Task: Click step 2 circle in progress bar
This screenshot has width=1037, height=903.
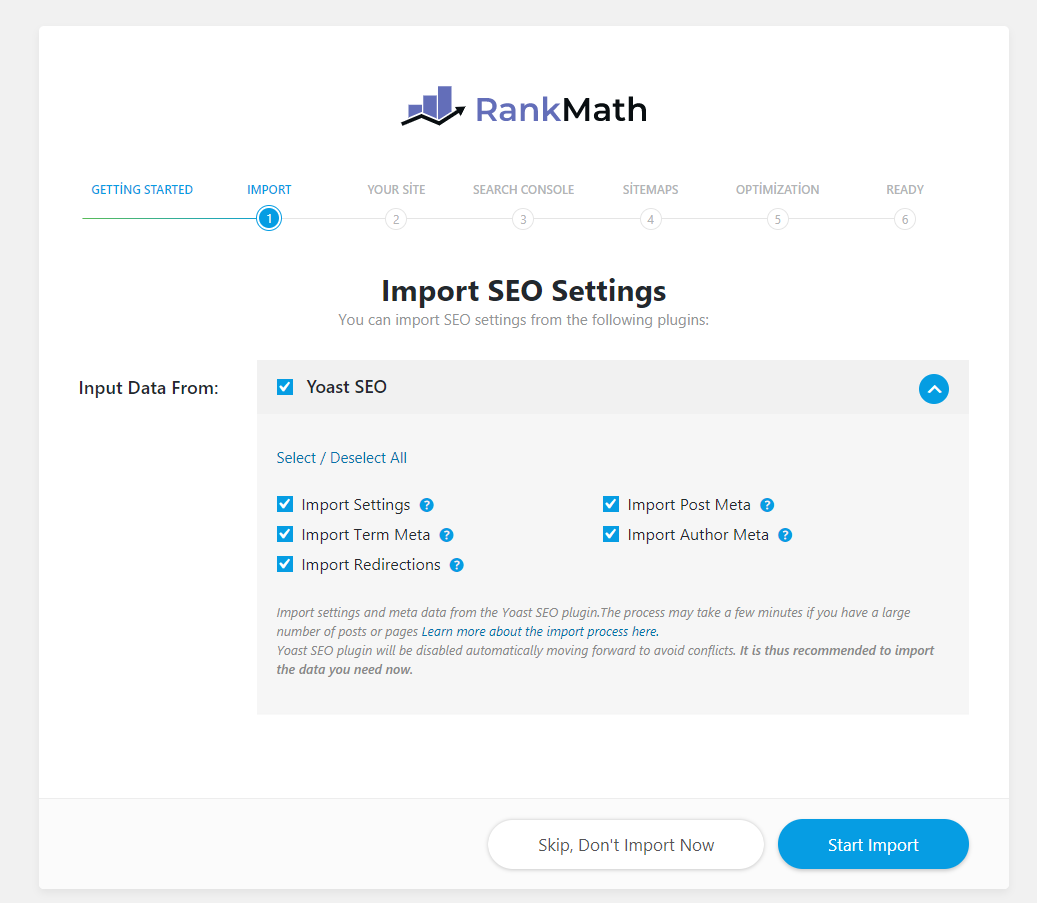Action: (x=396, y=219)
